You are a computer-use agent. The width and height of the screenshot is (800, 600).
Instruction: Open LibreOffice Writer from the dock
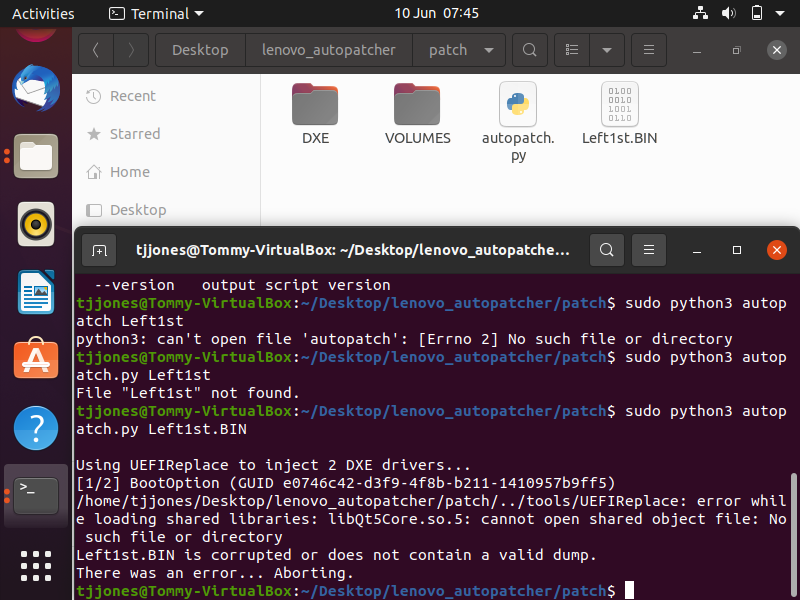pyautogui.click(x=36, y=292)
